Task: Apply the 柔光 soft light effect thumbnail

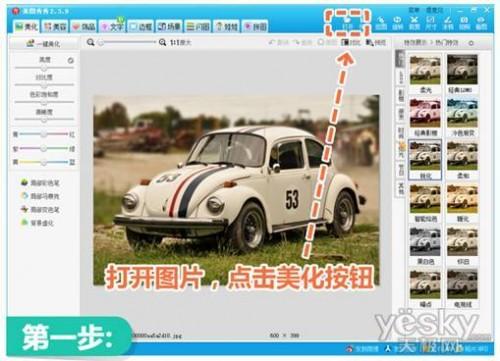Action: point(425,70)
